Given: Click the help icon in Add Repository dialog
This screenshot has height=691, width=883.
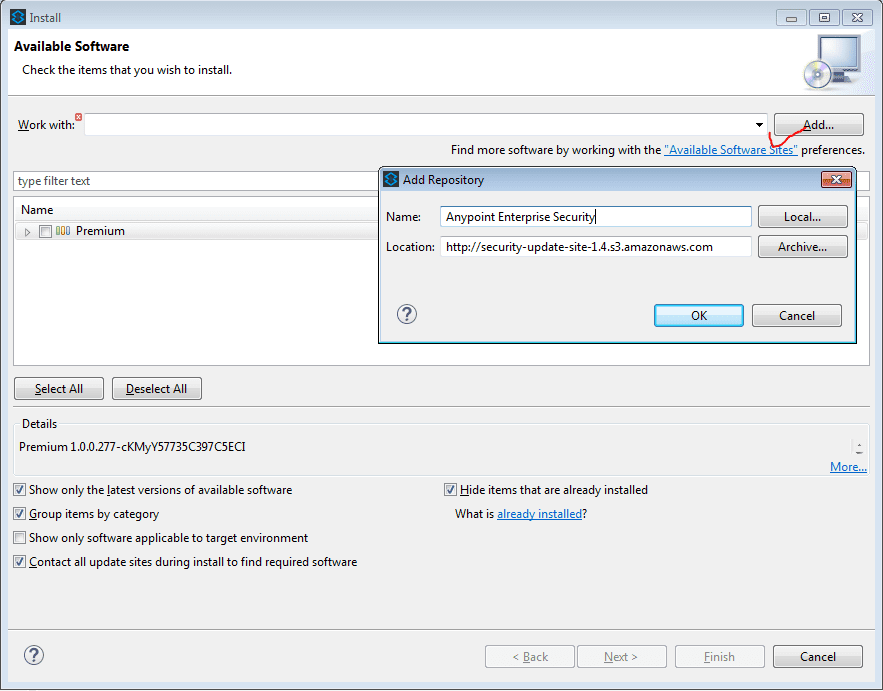Looking at the screenshot, I should pyautogui.click(x=406, y=314).
